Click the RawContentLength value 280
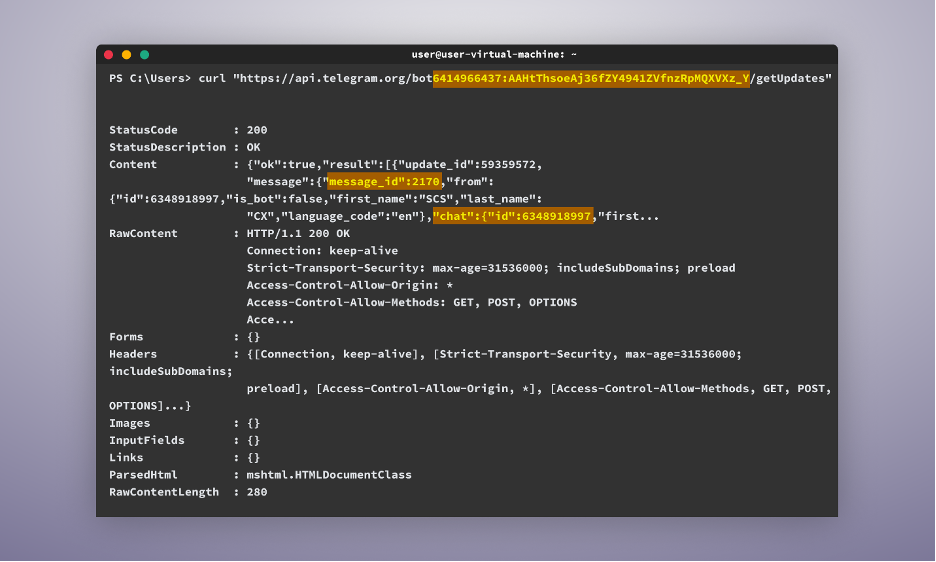This screenshot has height=562, width=936. (x=257, y=493)
